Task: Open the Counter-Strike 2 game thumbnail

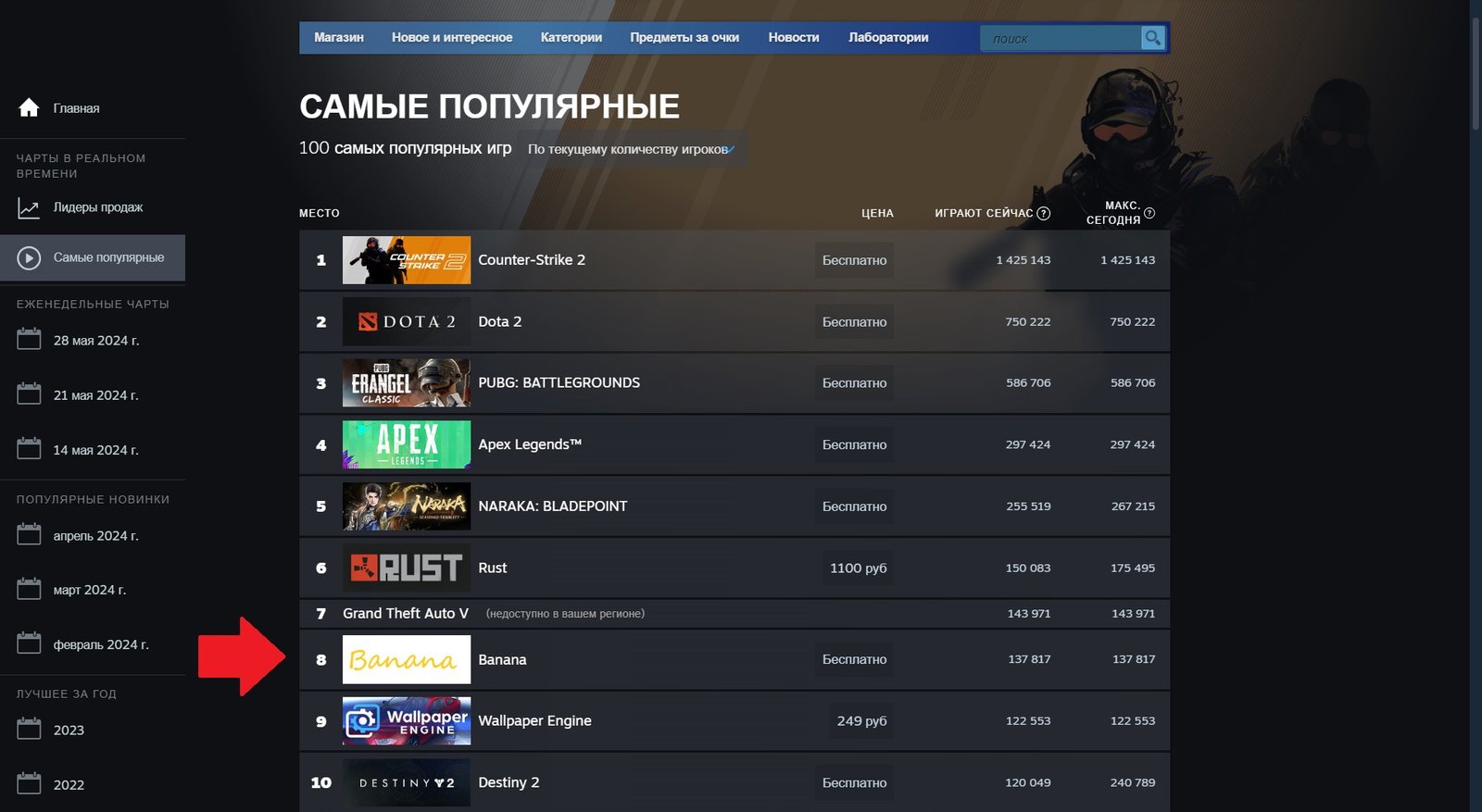Action: click(x=407, y=260)
